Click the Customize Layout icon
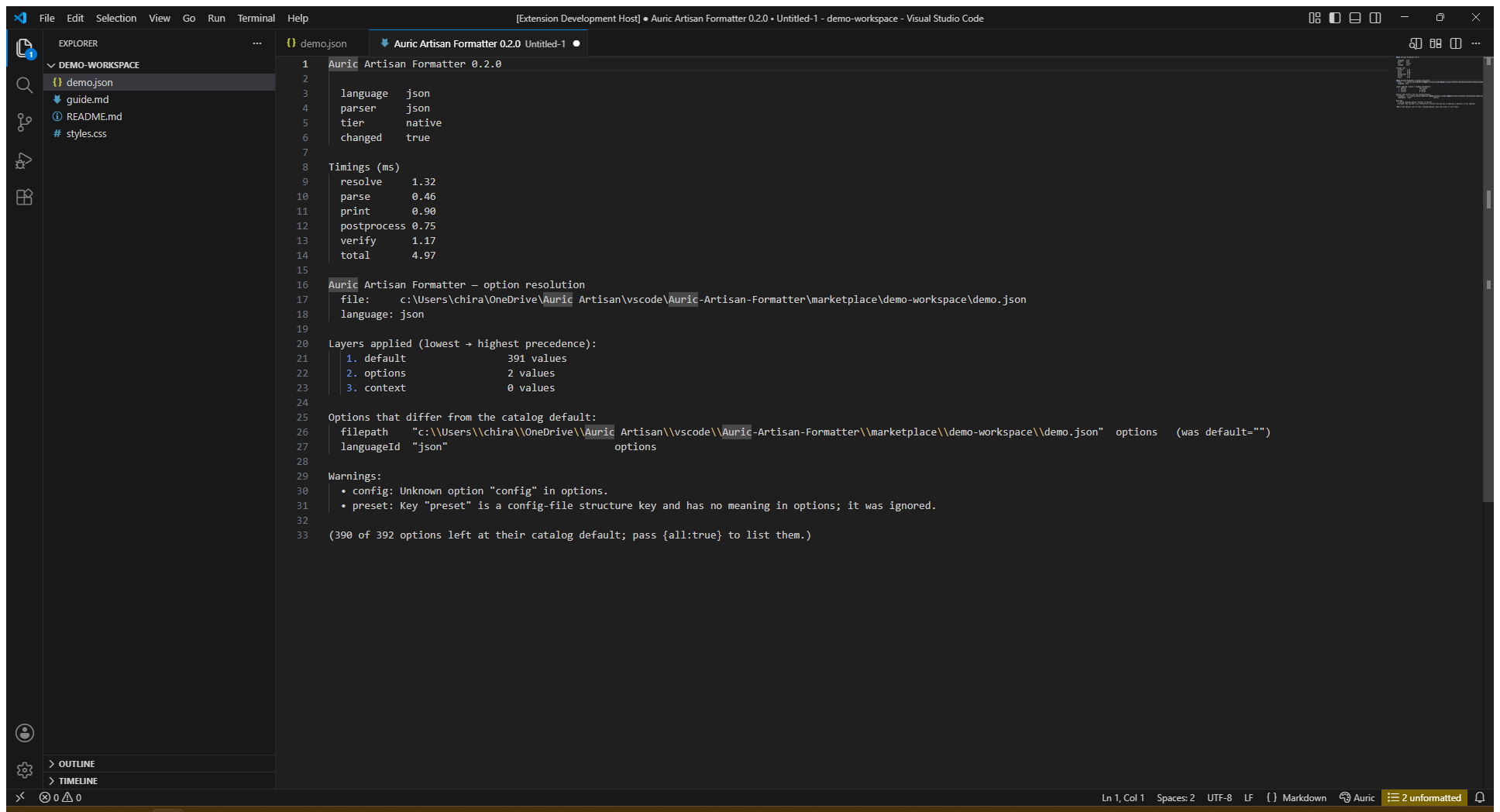The image size is (1500, 812). click(x=1315, y=18)
